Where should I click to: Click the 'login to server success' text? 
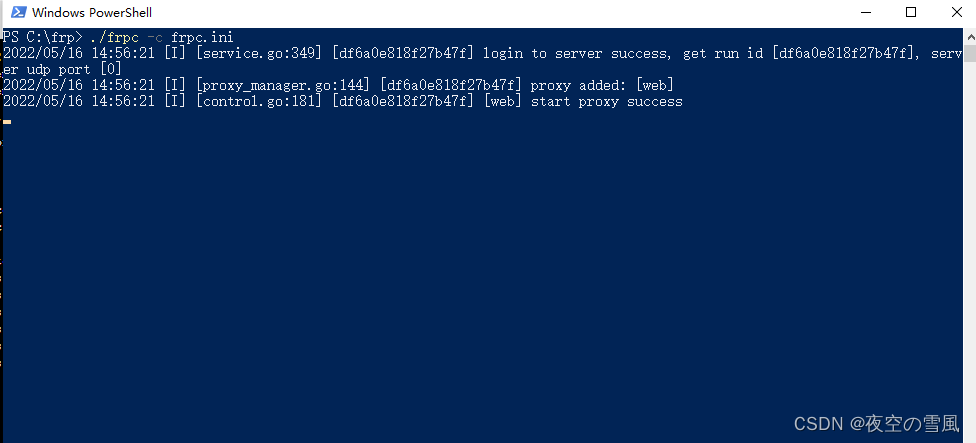577,54
